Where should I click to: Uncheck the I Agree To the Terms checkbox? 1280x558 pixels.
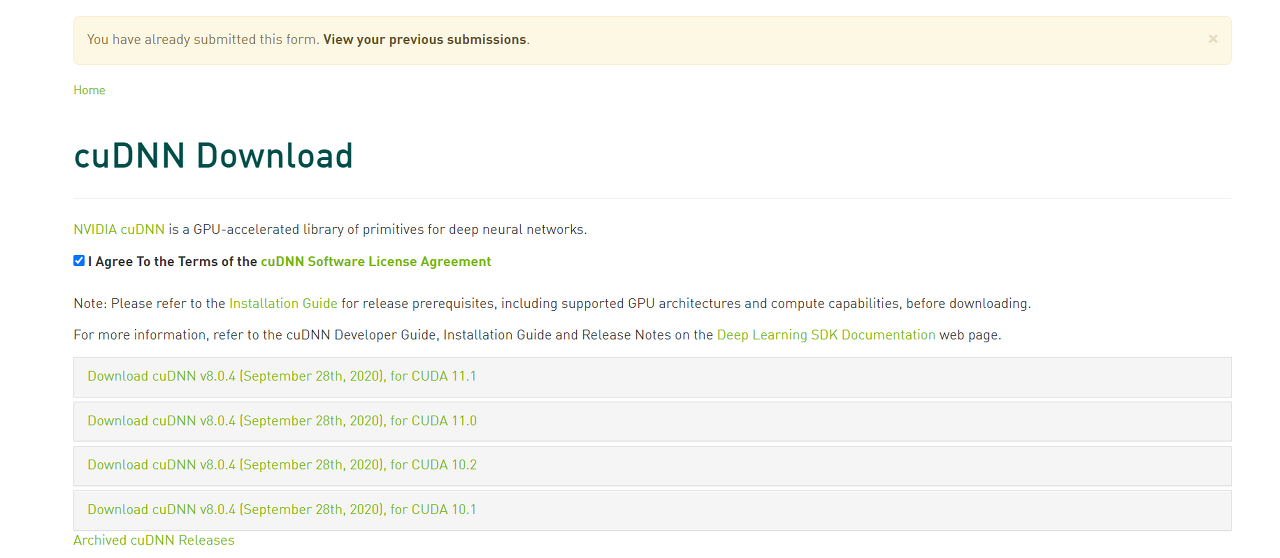(x=79, y=261)
